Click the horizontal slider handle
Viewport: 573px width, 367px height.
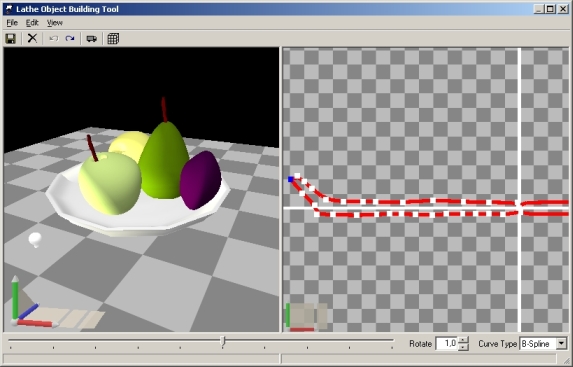point(223,341)
